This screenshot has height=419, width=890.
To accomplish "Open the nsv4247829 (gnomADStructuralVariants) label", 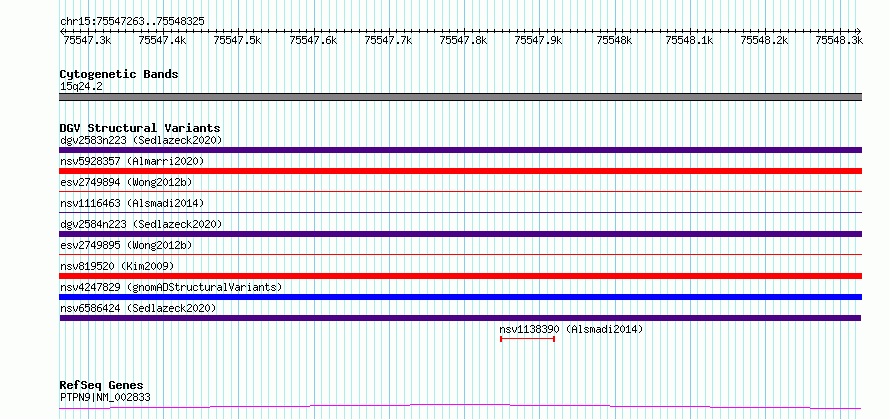I will (x=171, y=287).
